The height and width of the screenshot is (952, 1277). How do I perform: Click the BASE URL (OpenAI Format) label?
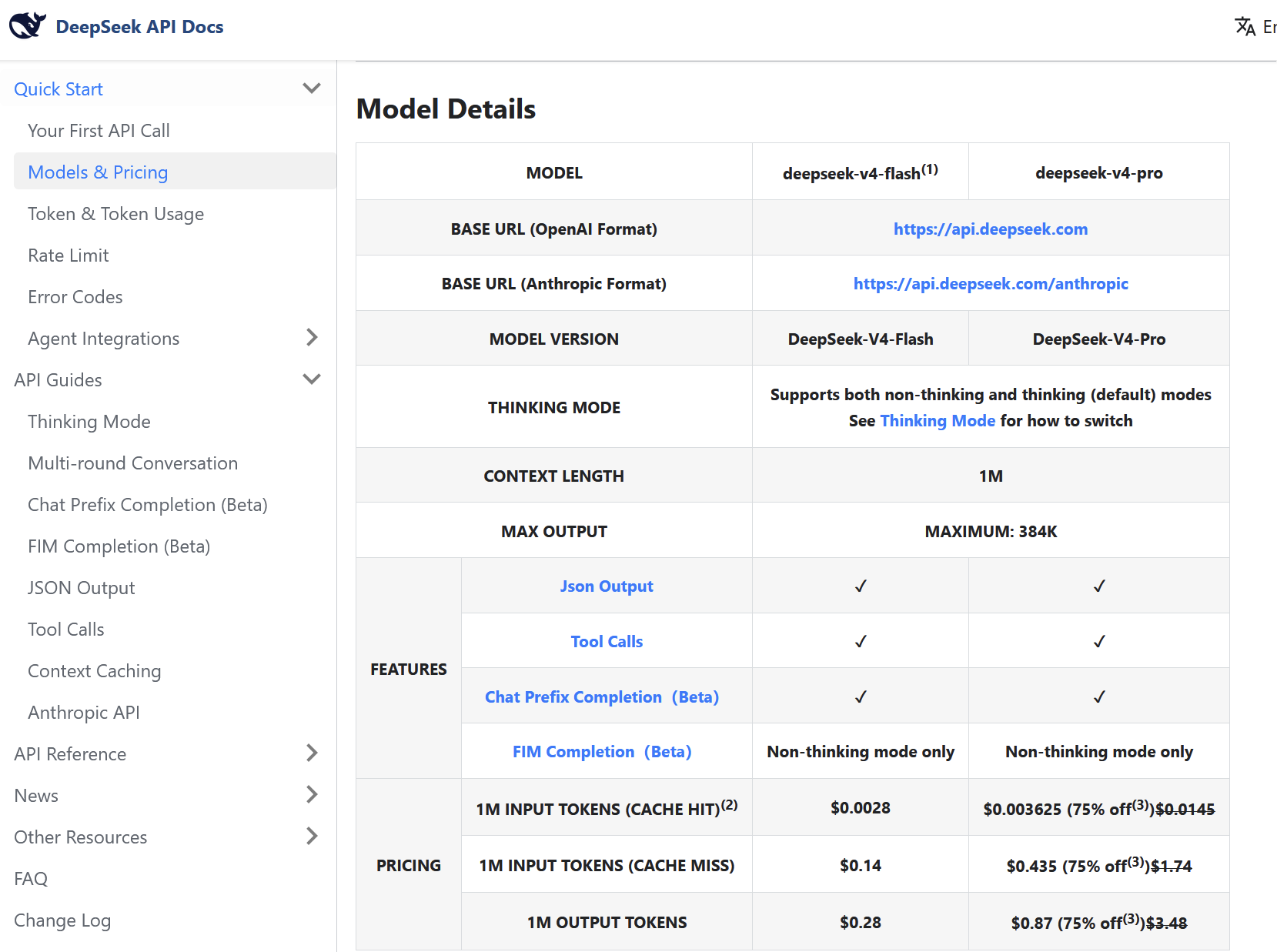pos(554,229)
